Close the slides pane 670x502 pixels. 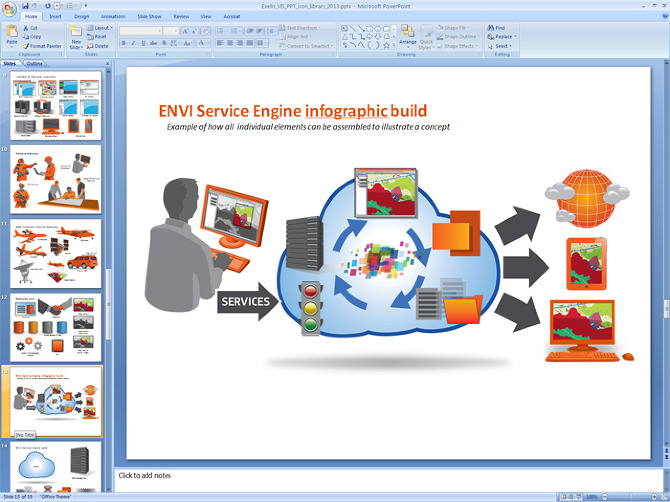107,63
